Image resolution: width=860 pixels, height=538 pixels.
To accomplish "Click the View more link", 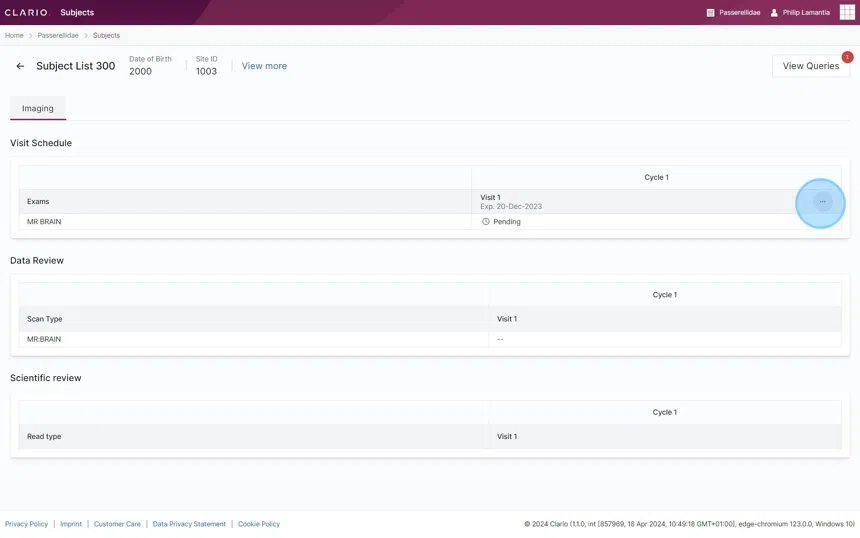I will (x=264, y=66).
